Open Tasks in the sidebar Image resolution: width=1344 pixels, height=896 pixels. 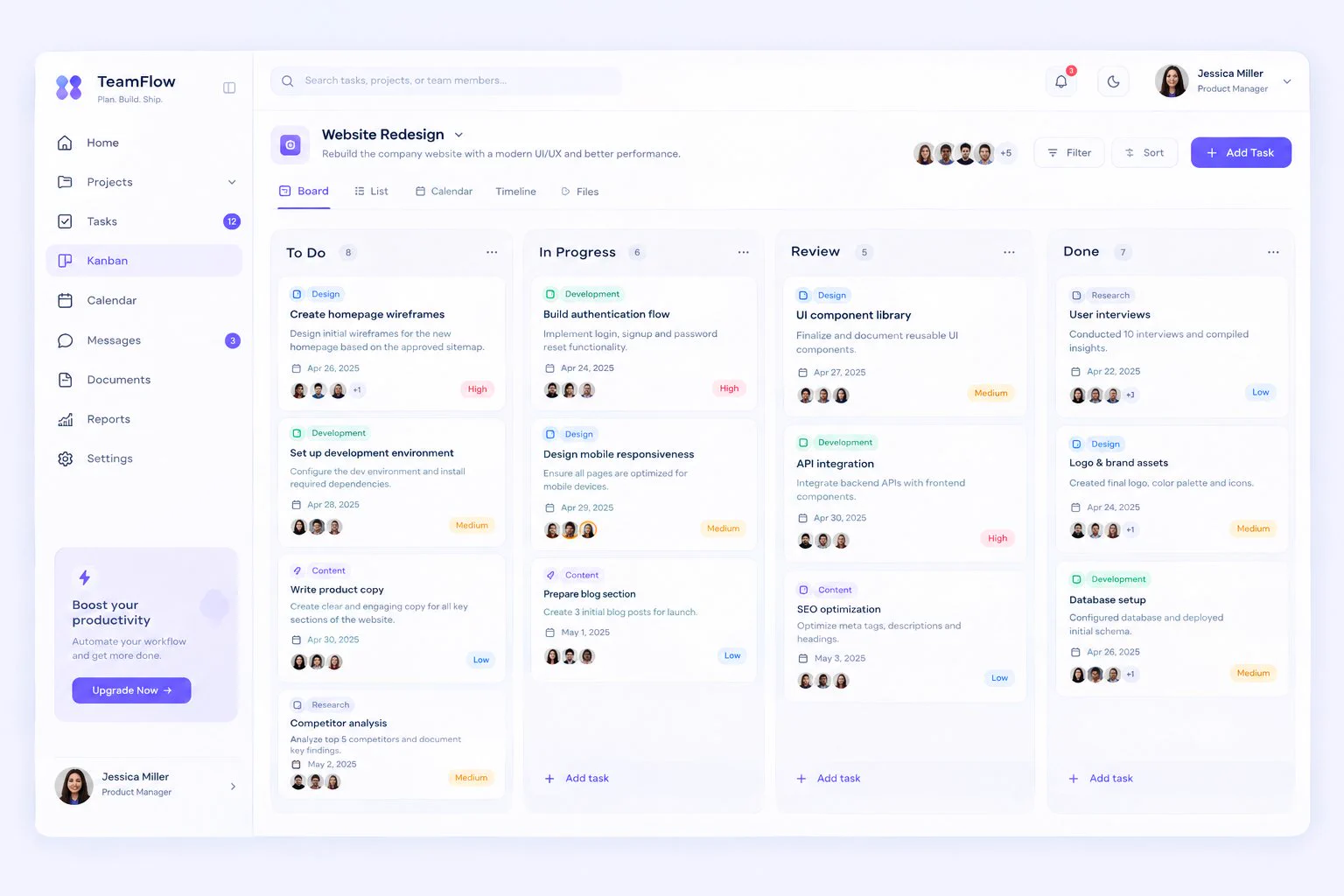[x=143, y=221]
